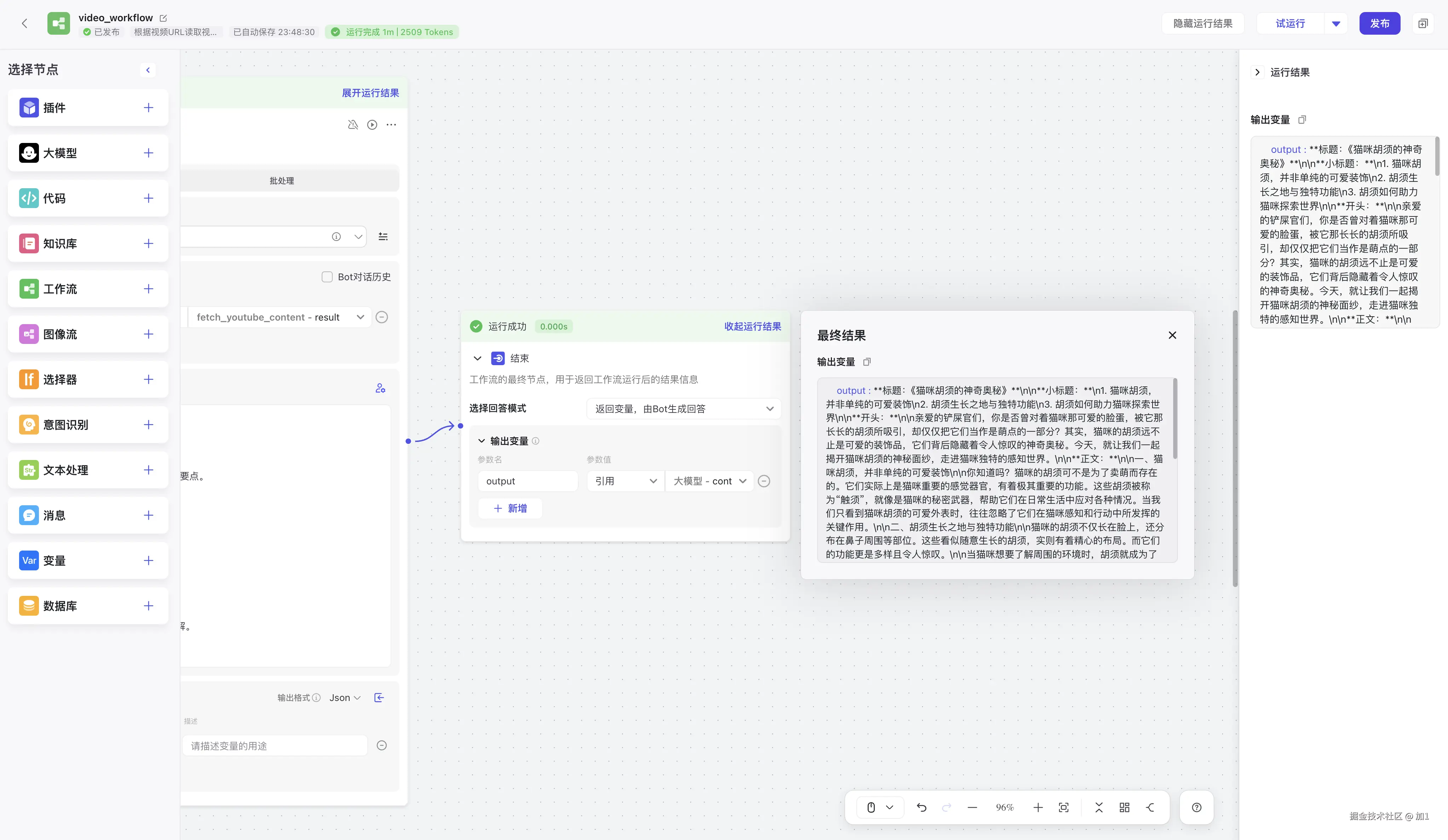Collapse the 输出变量 section chevron
This screenshot has height=840, width=1448.
click(x=482, y=441)
